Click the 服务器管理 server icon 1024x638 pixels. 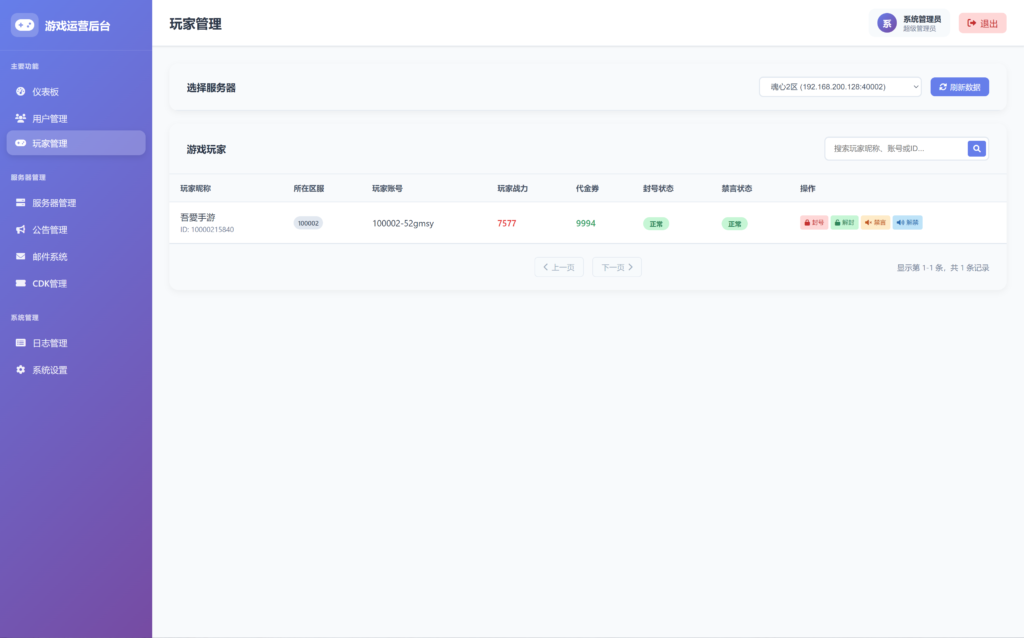[21, 203]
